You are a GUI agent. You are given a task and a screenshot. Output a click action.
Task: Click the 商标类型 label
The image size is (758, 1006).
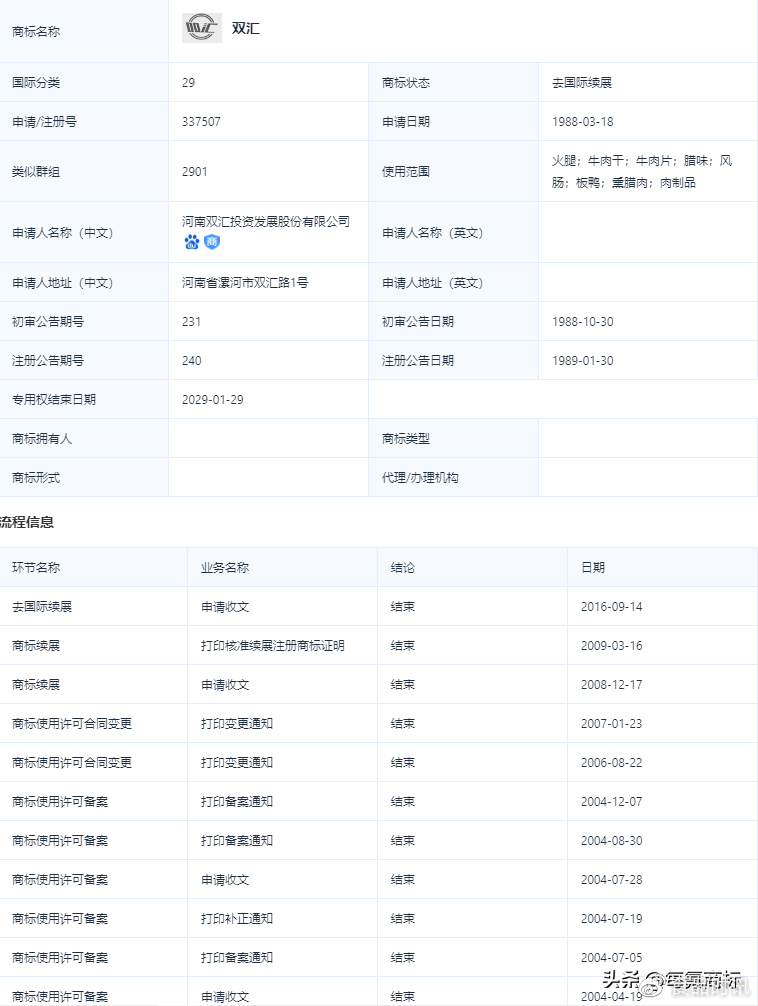tap(406, 439)
